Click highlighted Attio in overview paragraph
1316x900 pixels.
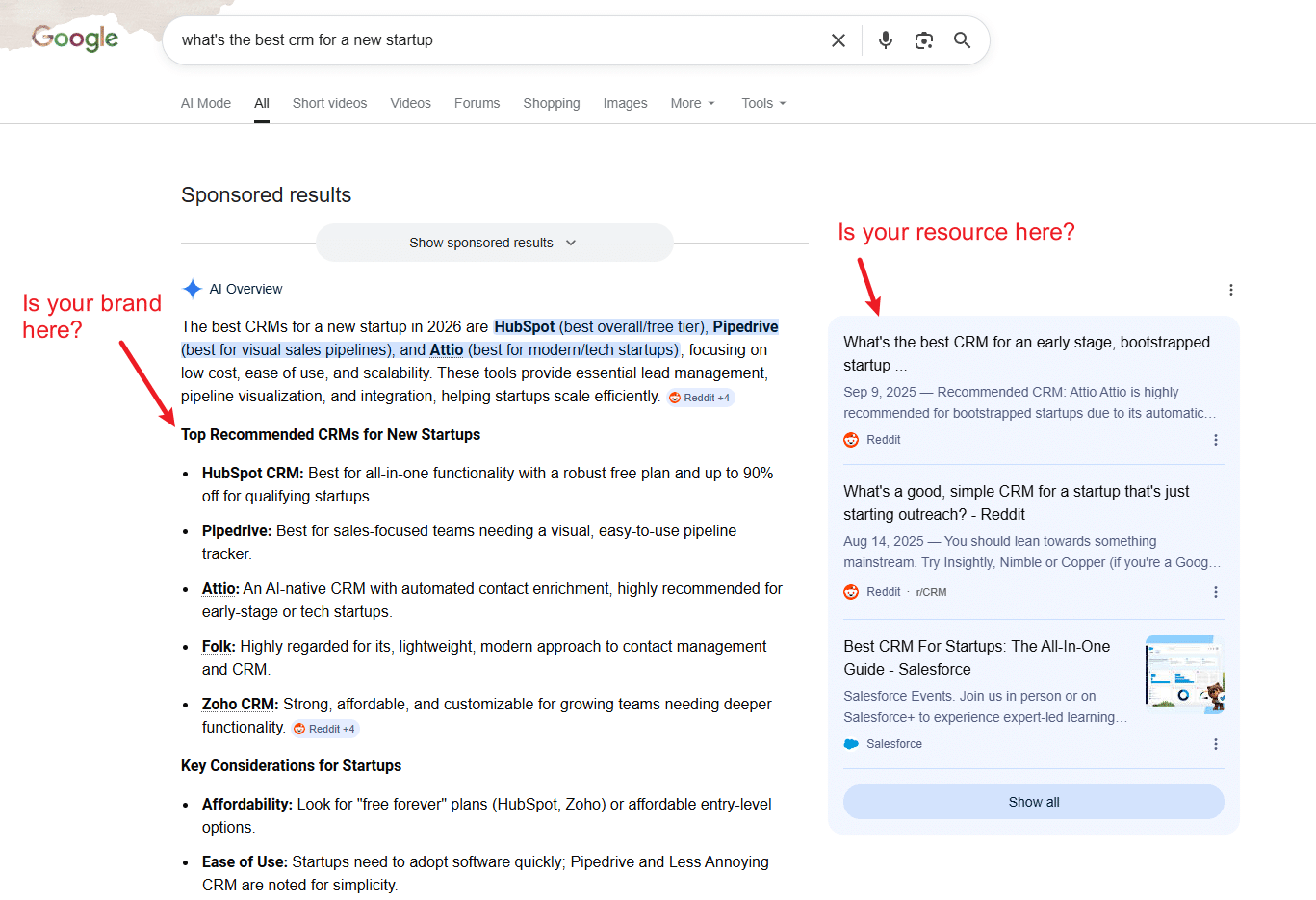pyautogui.click(x=446, y=349)
